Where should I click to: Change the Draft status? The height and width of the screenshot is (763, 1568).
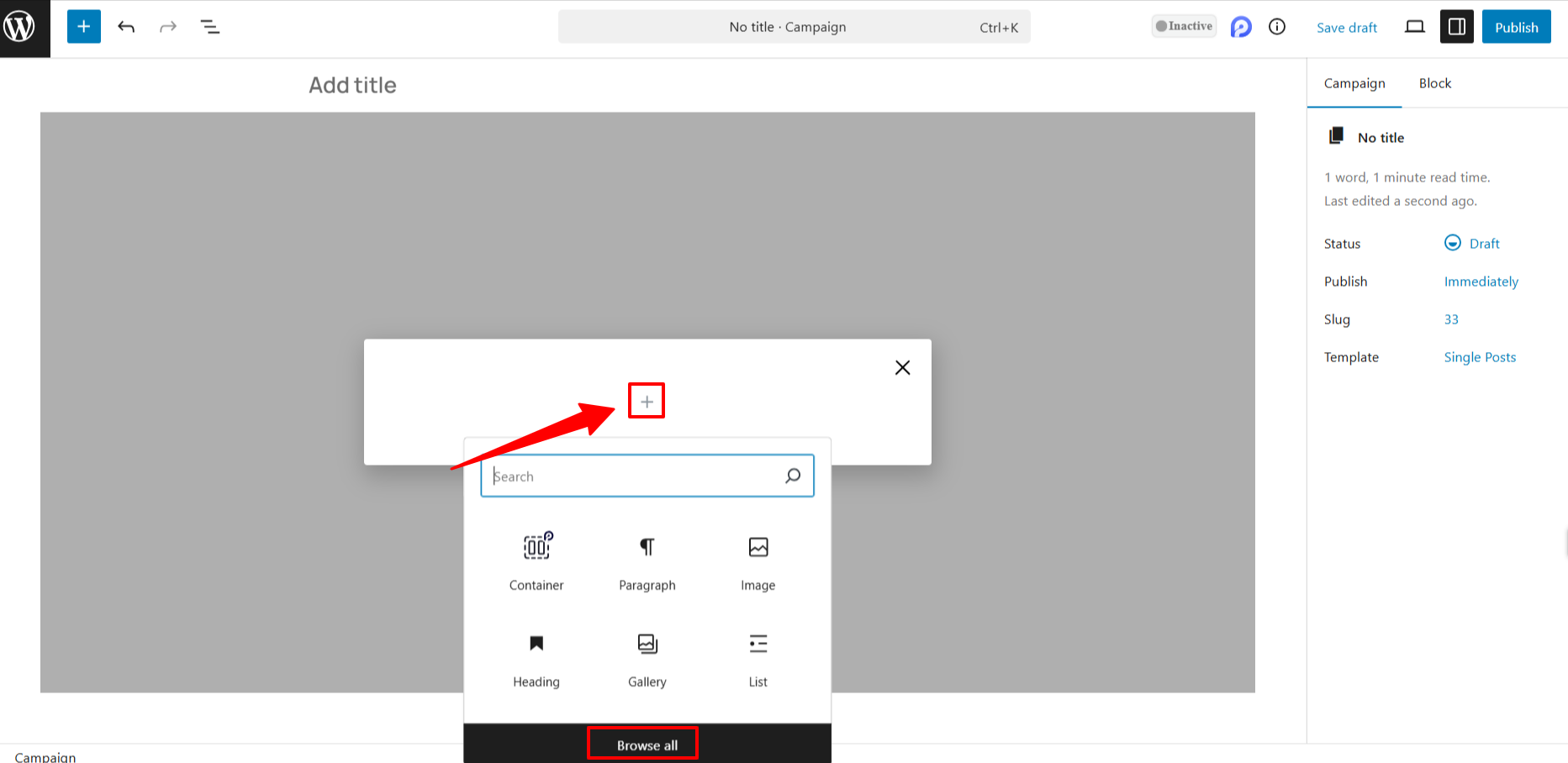click(x=1472, y=244)
